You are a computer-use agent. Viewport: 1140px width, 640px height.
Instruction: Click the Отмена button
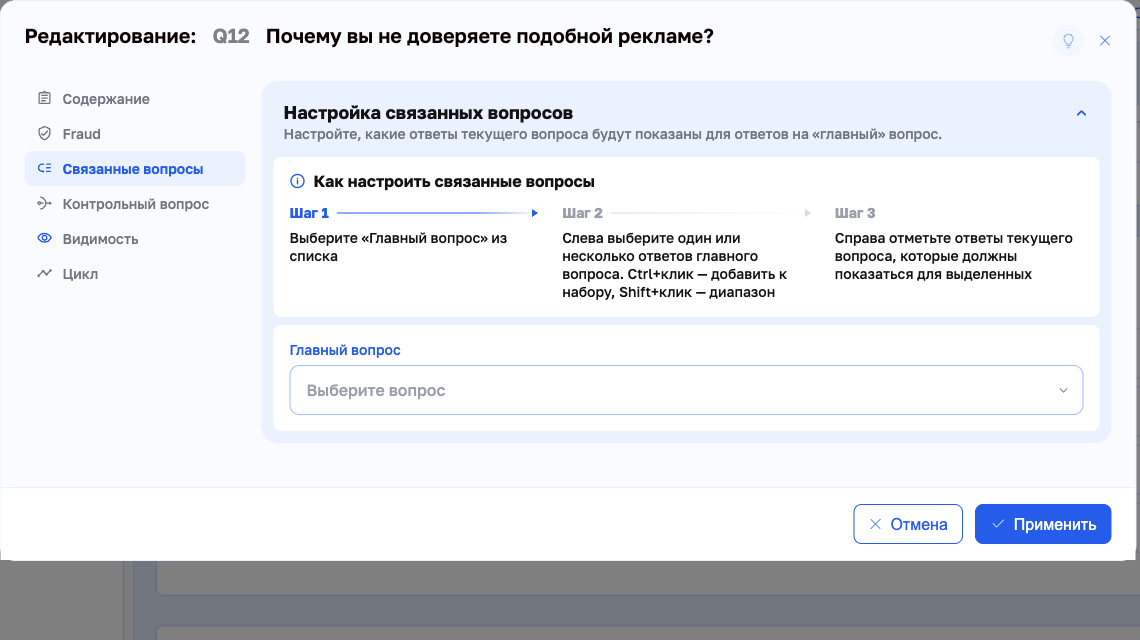[x=907, y=524]
